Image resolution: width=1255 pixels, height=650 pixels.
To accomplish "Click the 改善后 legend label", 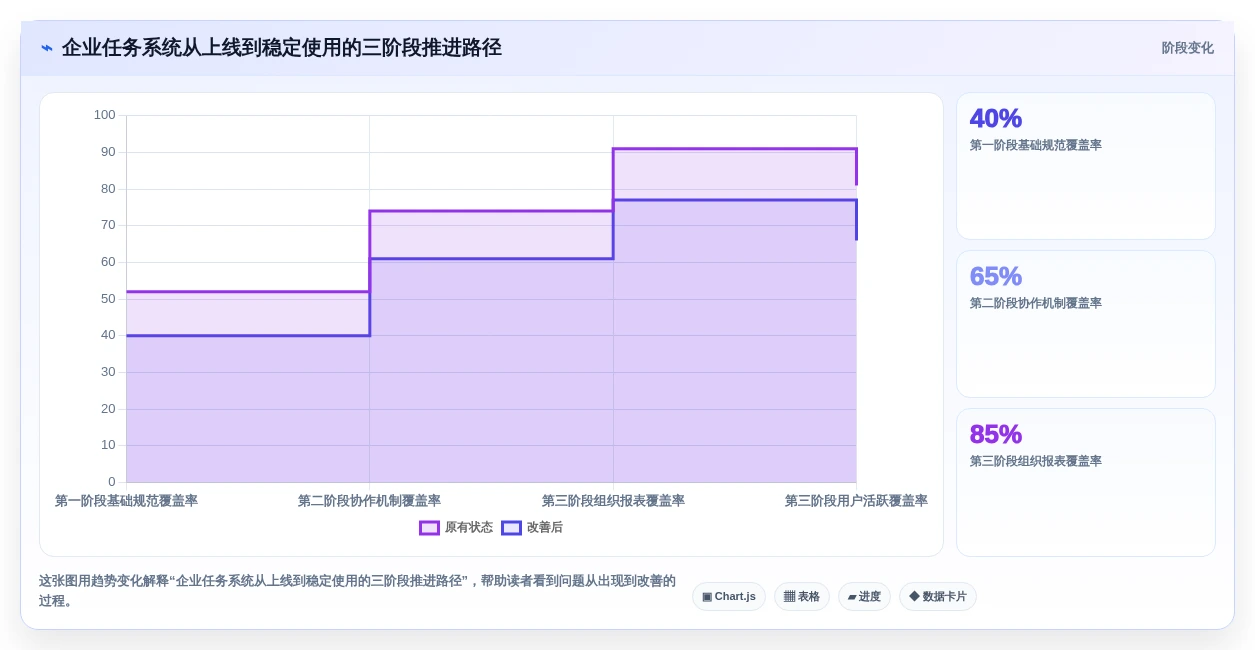I will click(544, 528).
